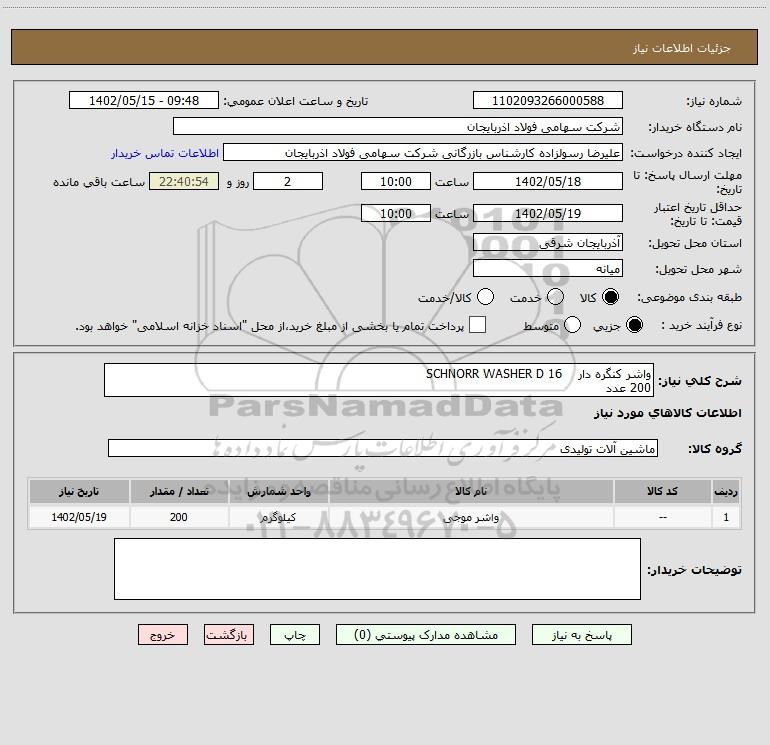Select the خدمت radio button
Image resolution: width=770 pixels, height=745 pixels.
pos(555,297)
